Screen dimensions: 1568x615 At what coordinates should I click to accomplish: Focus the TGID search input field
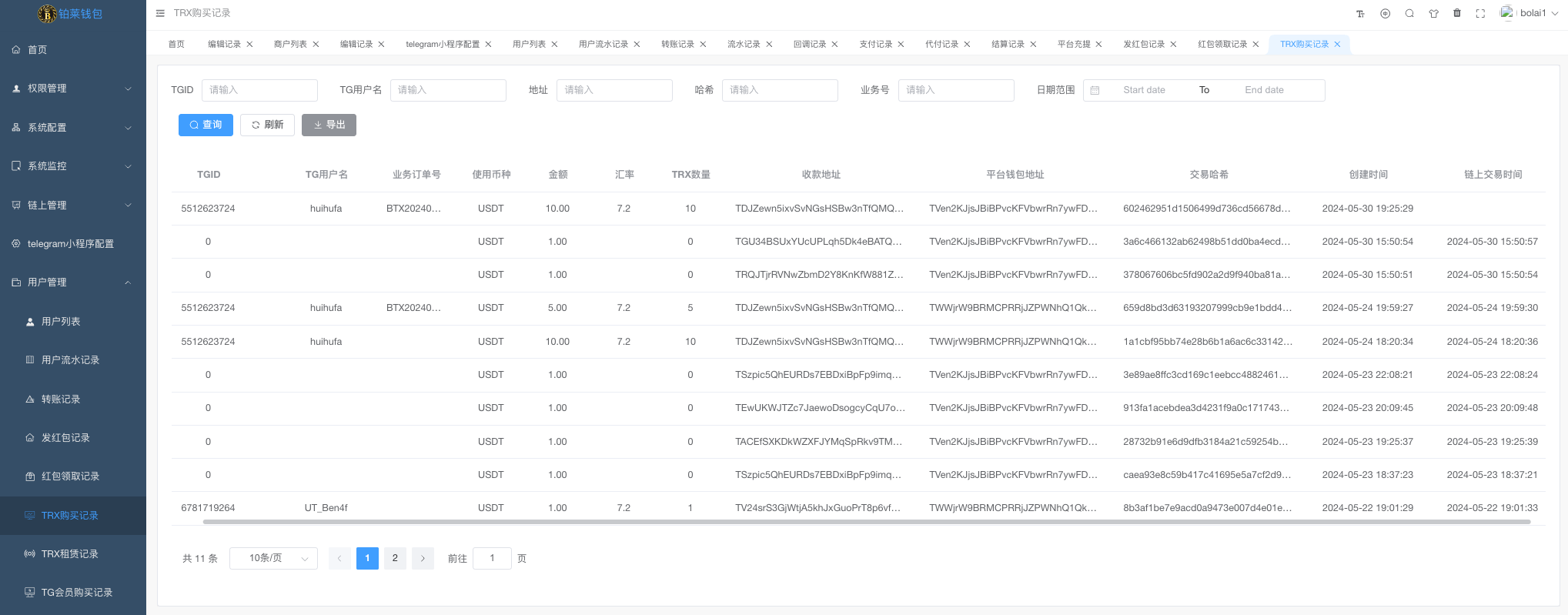coord(259,90)
